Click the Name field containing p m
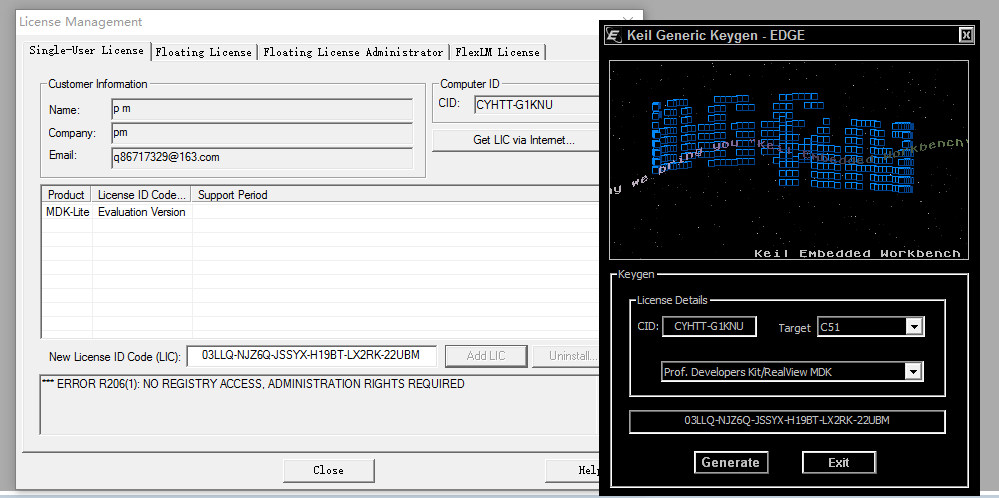Image resolution: width=999 pixels, height=498 pixels. click(262, 110)
